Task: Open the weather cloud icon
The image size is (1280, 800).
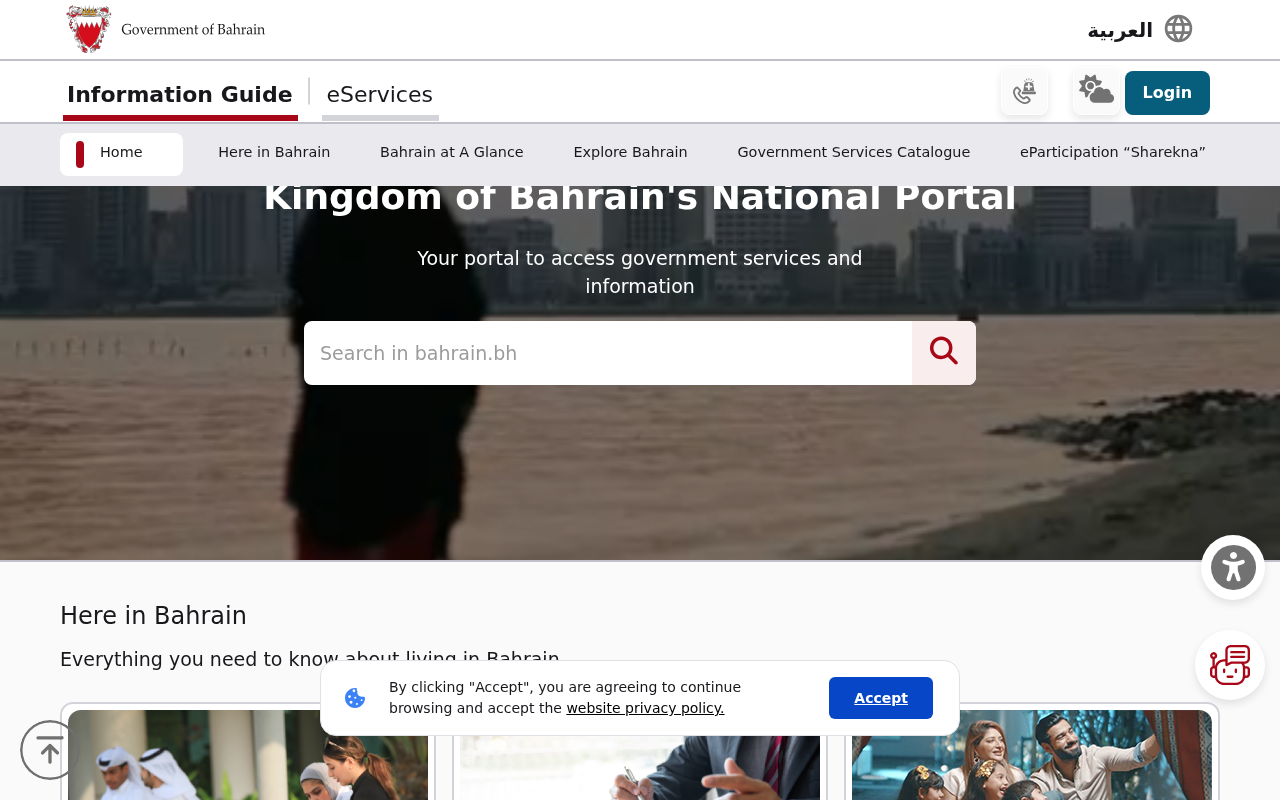Action: [x=1096, y=93]
